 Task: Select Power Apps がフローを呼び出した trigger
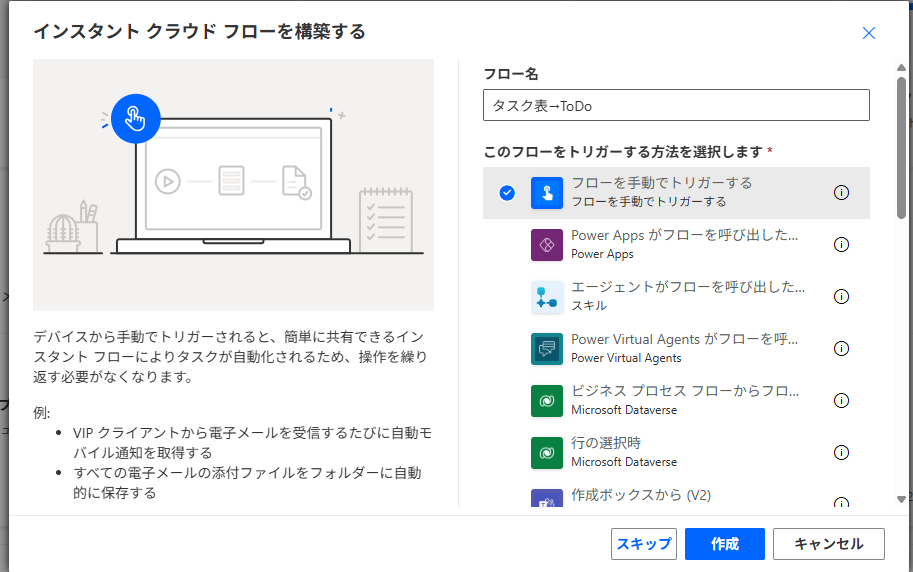pos(676,245)
